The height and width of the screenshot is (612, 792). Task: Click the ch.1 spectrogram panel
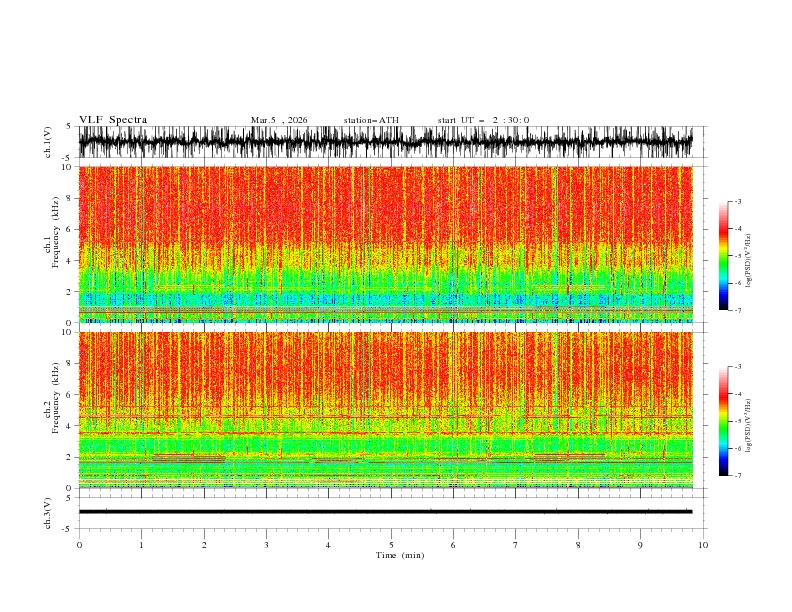pos(385,244)
